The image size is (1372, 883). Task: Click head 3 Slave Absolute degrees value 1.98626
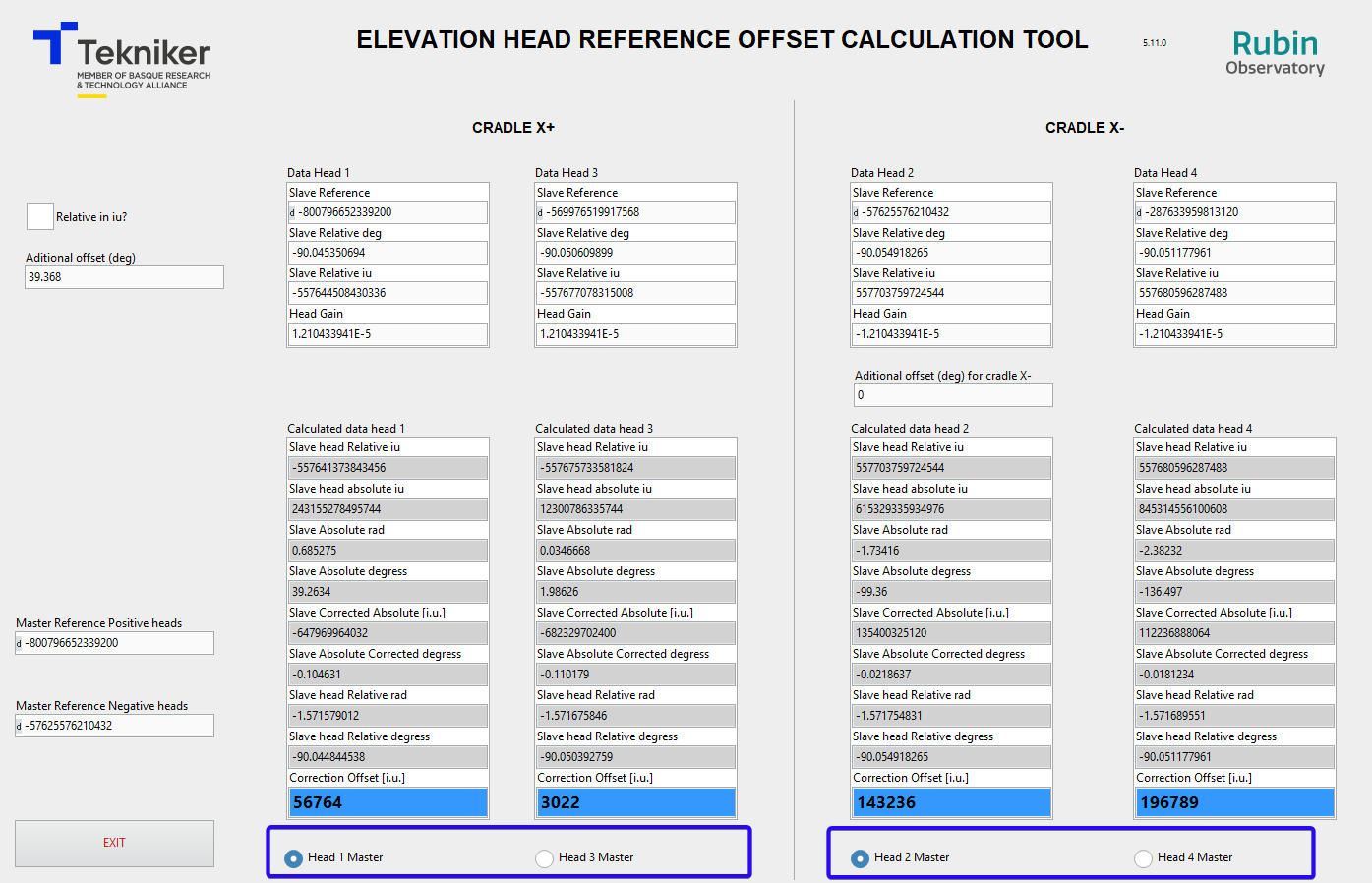[635, 592]
